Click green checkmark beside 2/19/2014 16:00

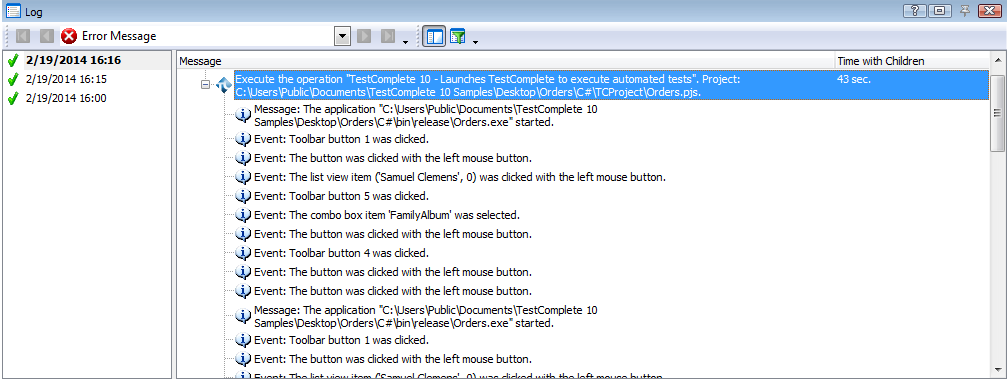click(12, 98)
